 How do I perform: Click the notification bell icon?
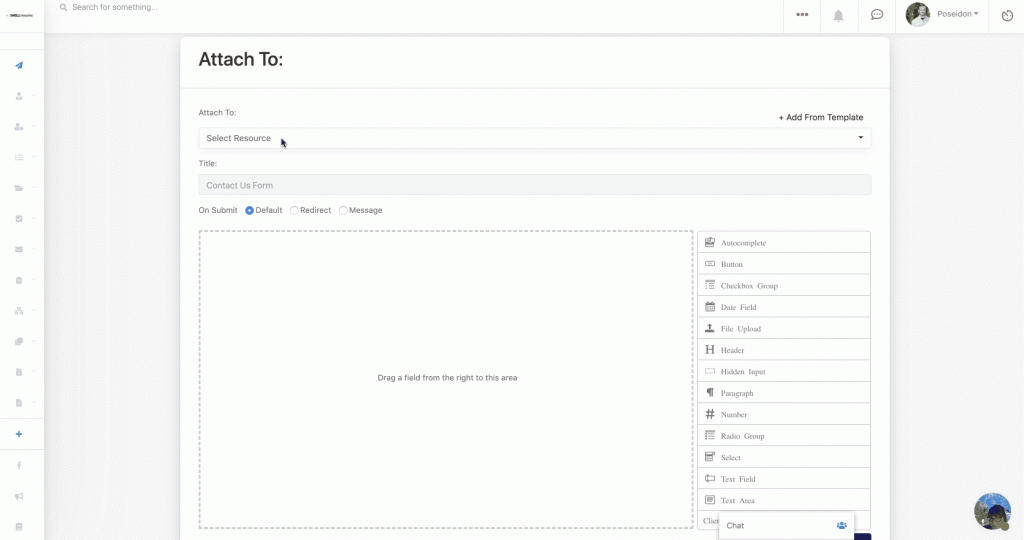point(839,16)
